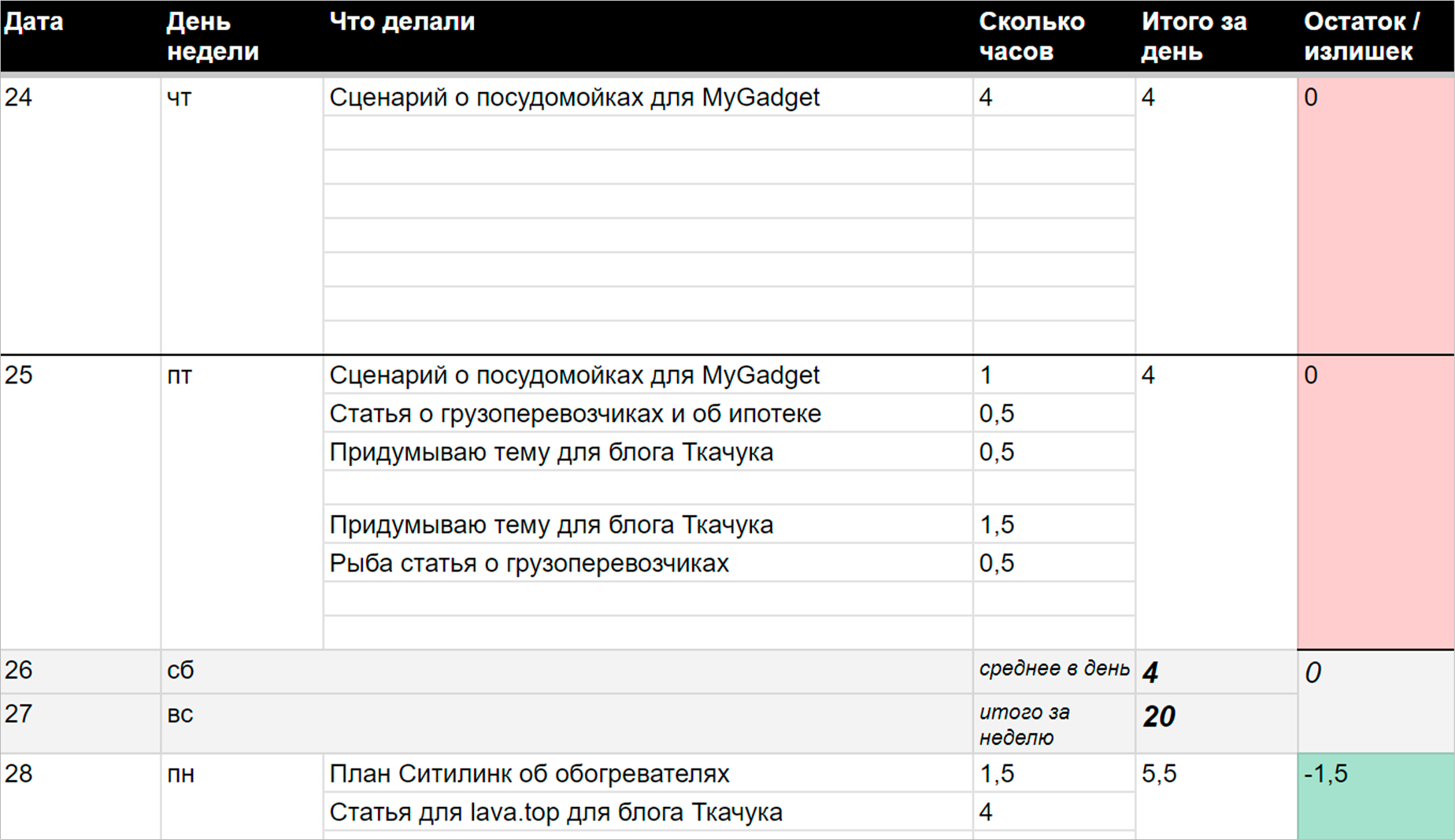This screenshot has height=840, width=1455.
Task: Select weekday cell "сб"
Action: (567, 672)
